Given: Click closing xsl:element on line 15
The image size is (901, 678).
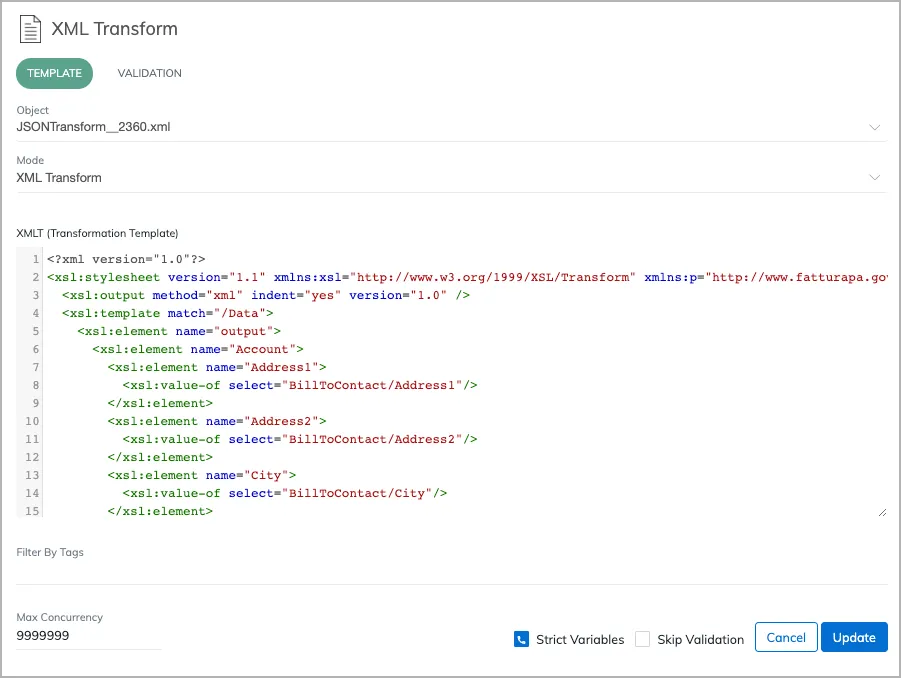Looking at the screenshot, I should [160, 511].
